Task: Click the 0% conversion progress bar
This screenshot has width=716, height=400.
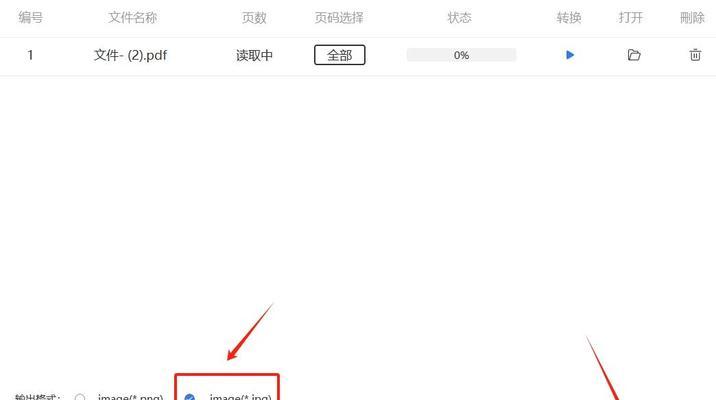Action: pos(461,55)
